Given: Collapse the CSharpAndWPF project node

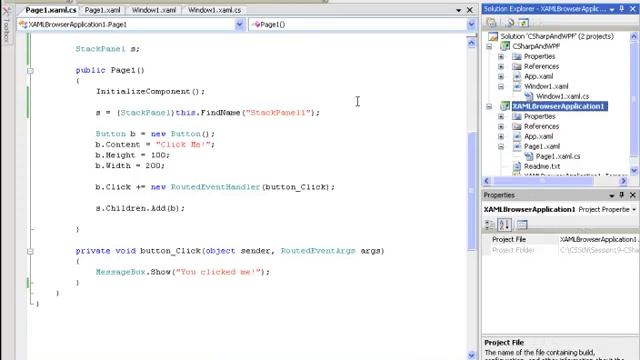Looking at the screenshot, I should 489,47.
